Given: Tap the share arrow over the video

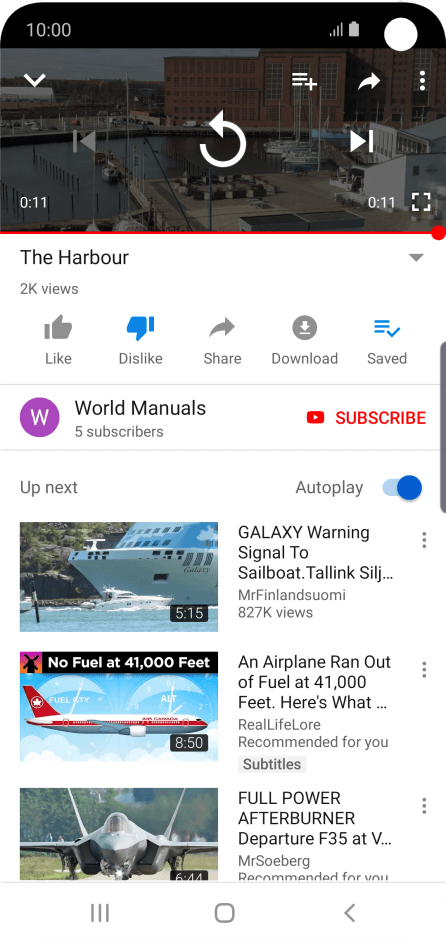Looking at the screenshot, I should coord(369,81).
